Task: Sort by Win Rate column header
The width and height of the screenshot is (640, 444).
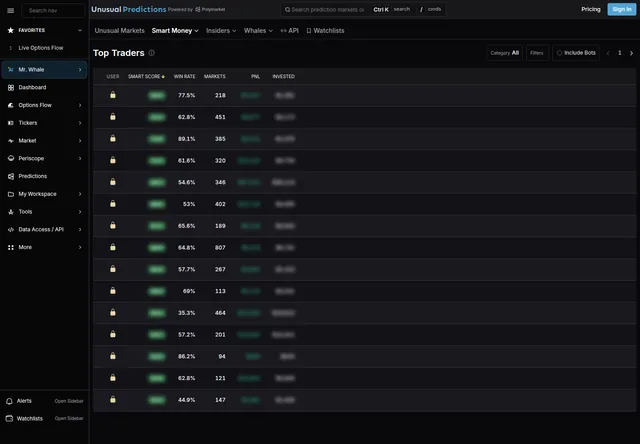Action: pyautogui.click(x=184, y=77)
